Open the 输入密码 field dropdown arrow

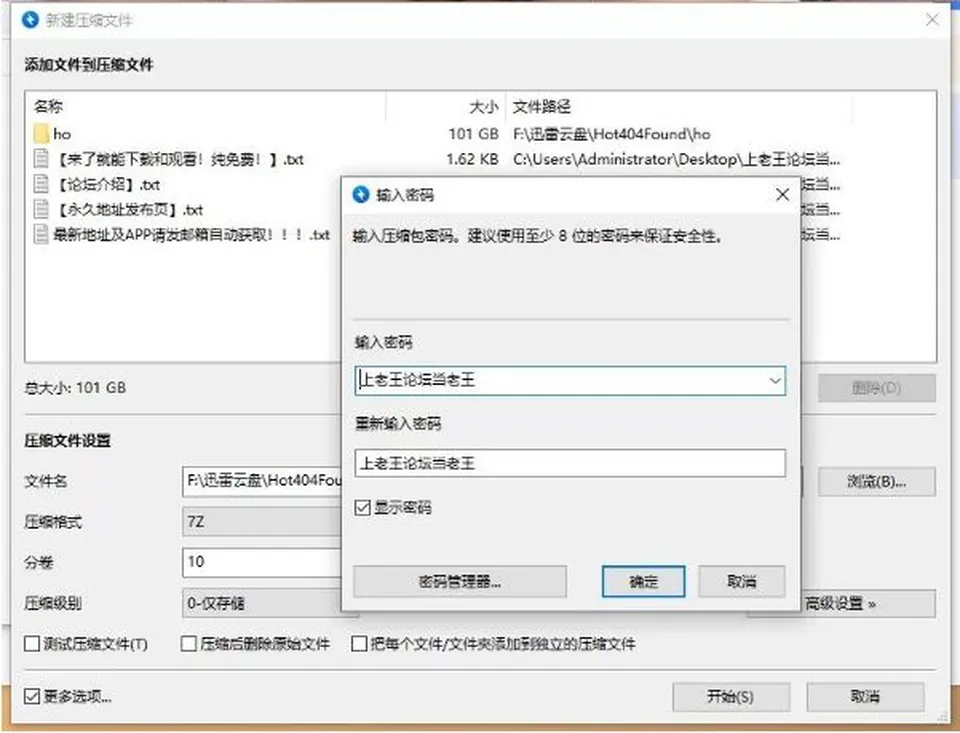775,381
